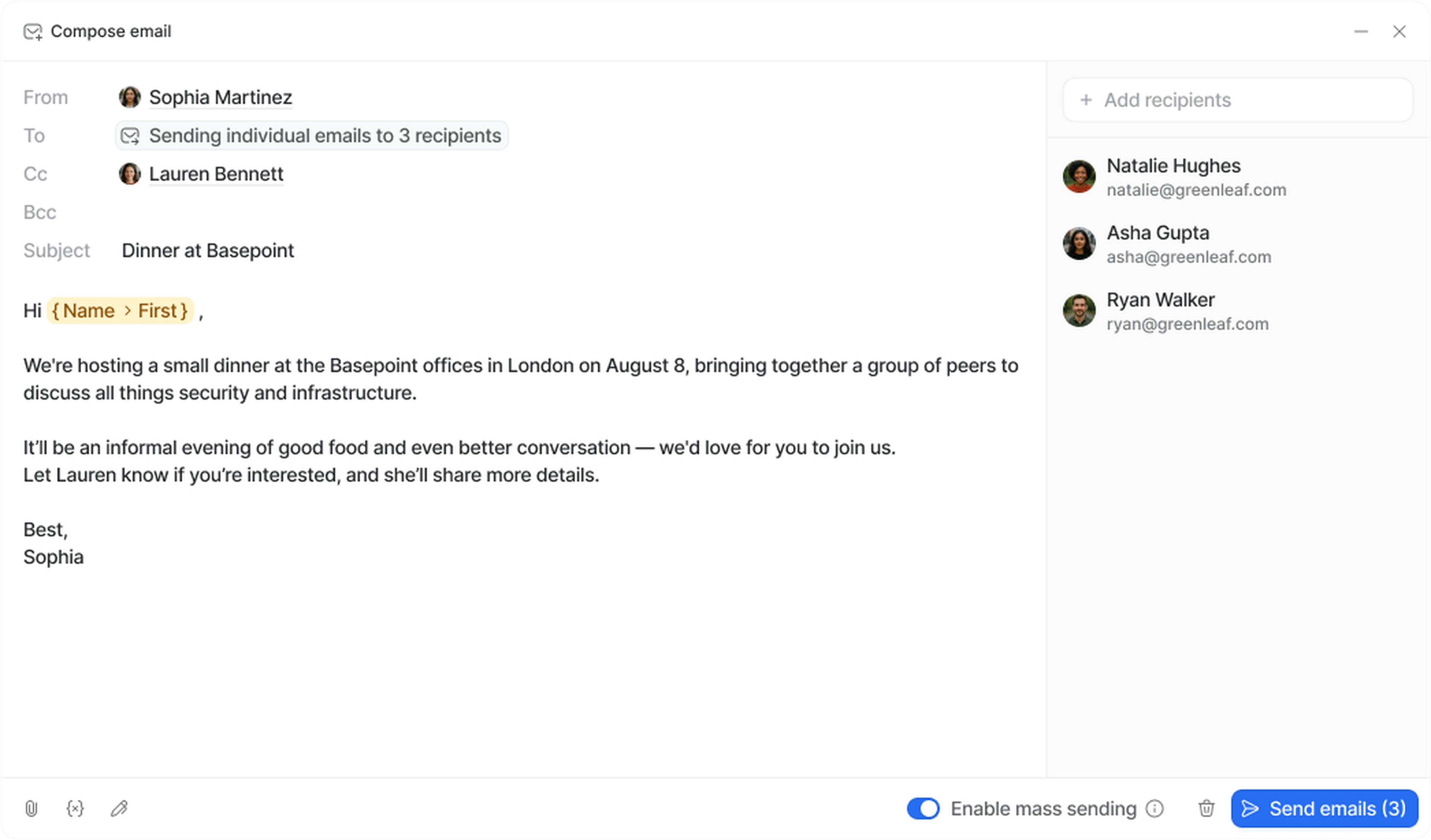
Task: Select Lauren Bennett in the Cc field
Action: [216, 174]
